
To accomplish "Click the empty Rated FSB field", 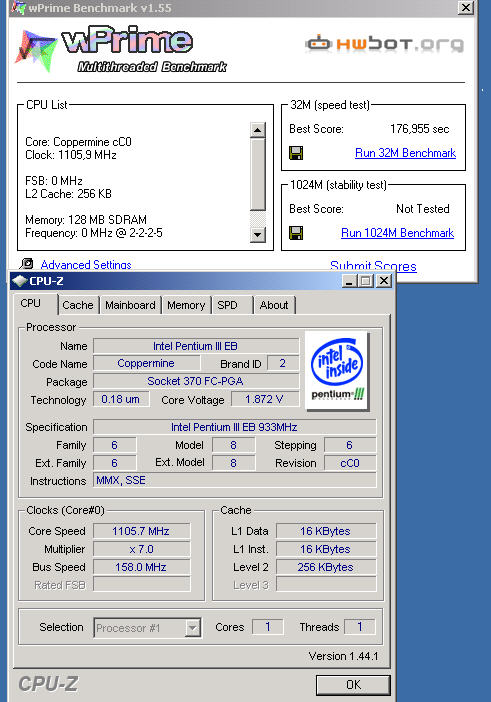I will tap(141, 585).
